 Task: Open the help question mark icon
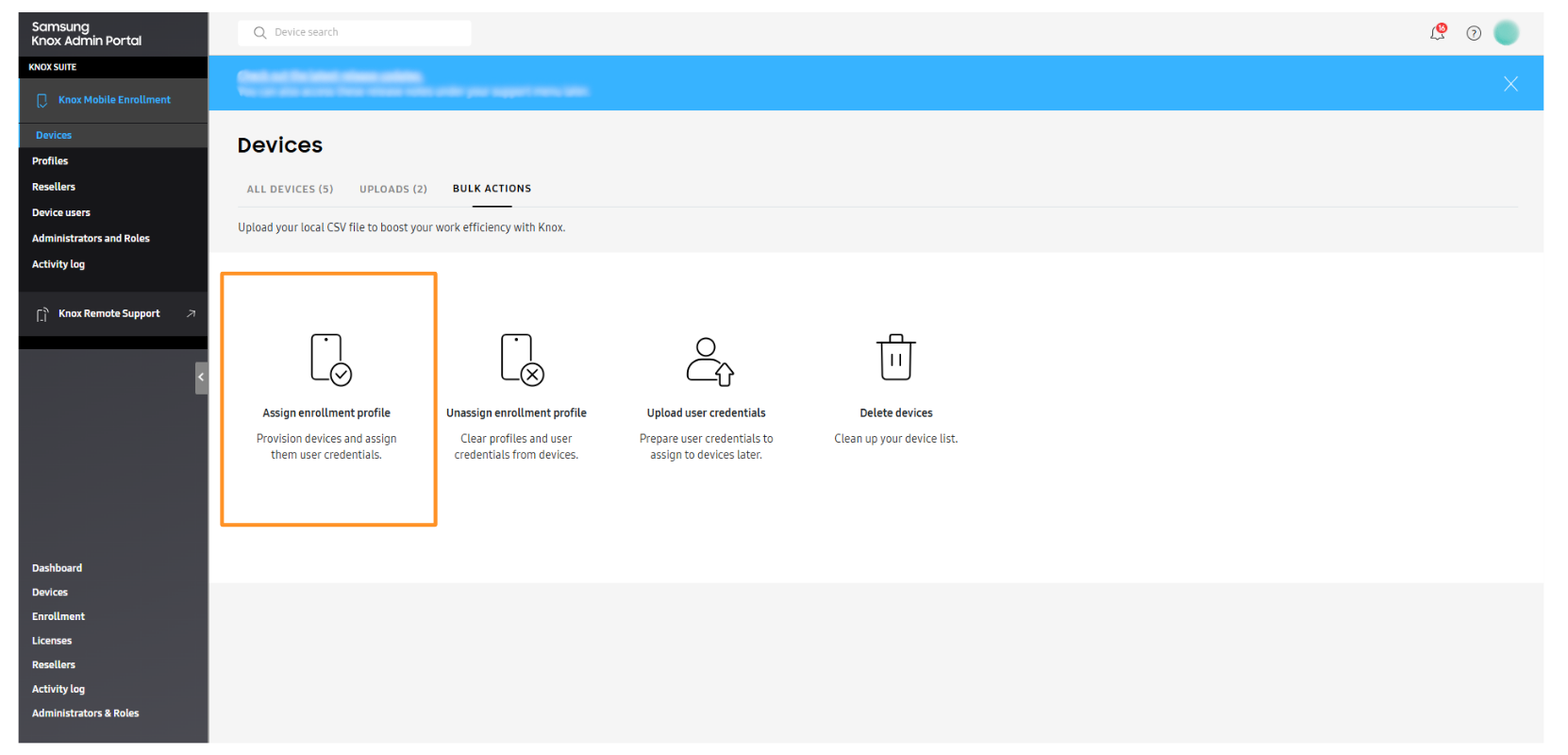(x=1473, y=33)
